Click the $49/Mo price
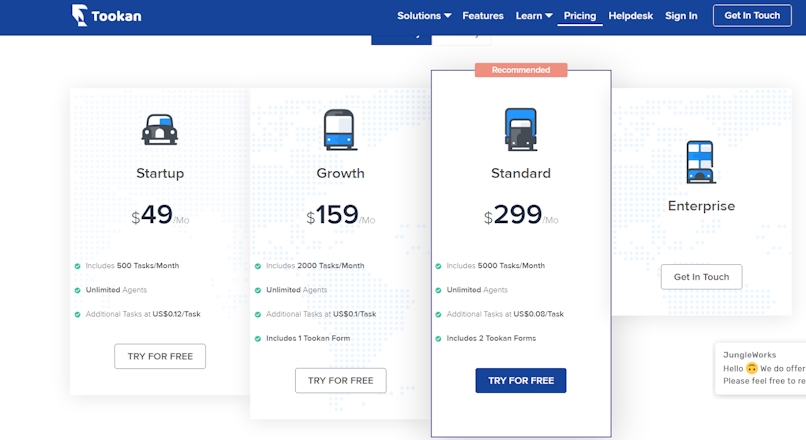Image resolution: width=806 pixels, height=440 pixels. (x=160, y=215)
